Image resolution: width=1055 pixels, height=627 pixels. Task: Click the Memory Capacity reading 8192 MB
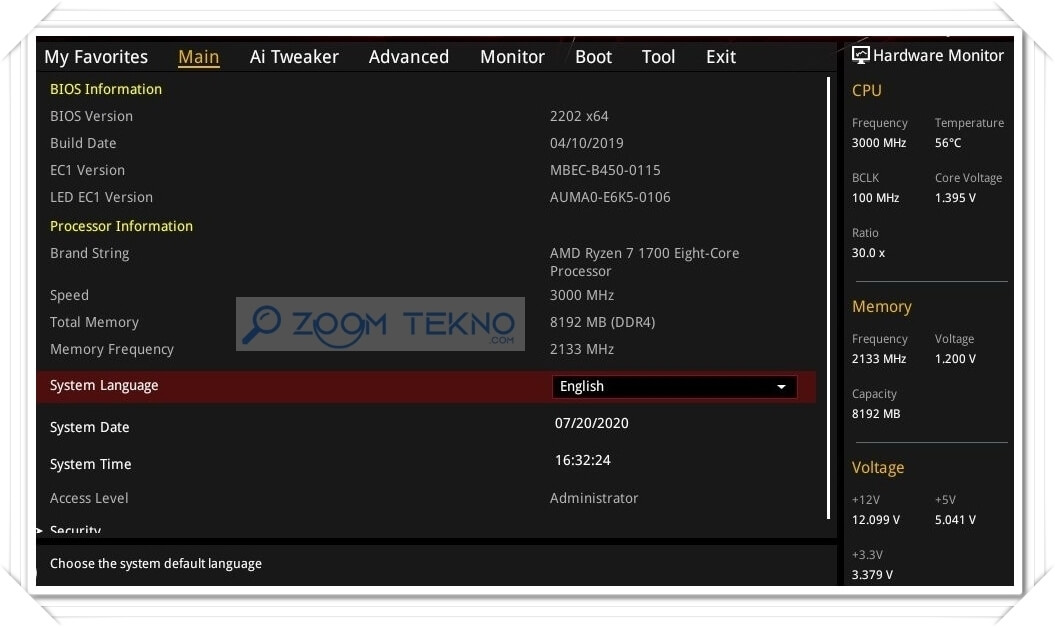pos(875,414)
